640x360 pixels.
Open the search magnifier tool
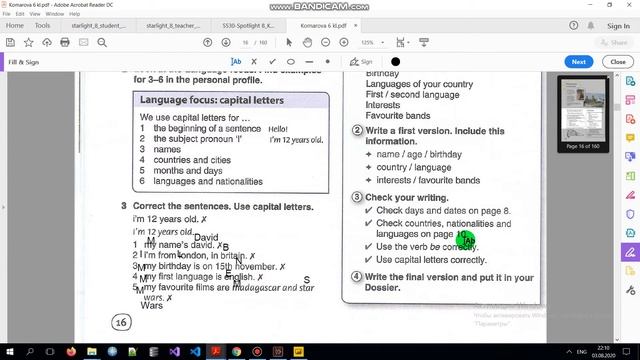102,42
